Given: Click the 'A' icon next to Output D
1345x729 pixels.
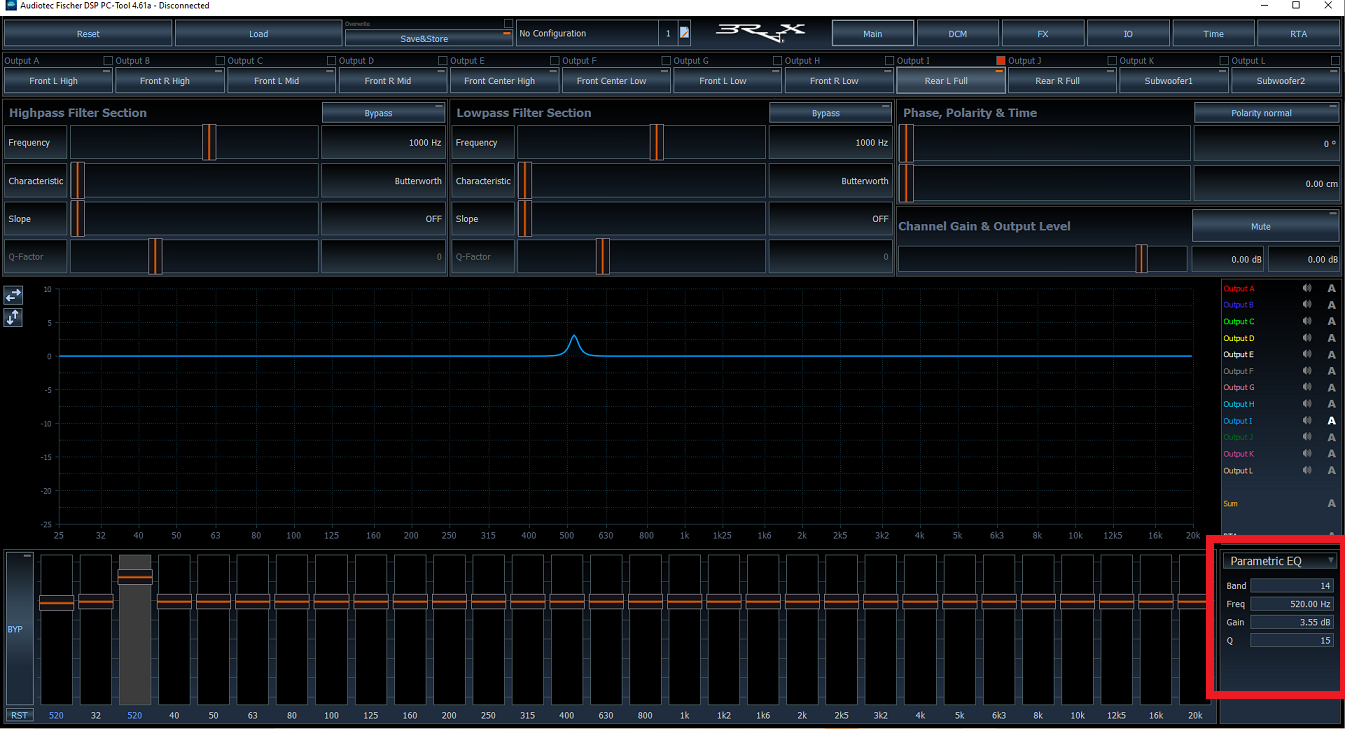Looking at the screenshot, I should 1331,338.
